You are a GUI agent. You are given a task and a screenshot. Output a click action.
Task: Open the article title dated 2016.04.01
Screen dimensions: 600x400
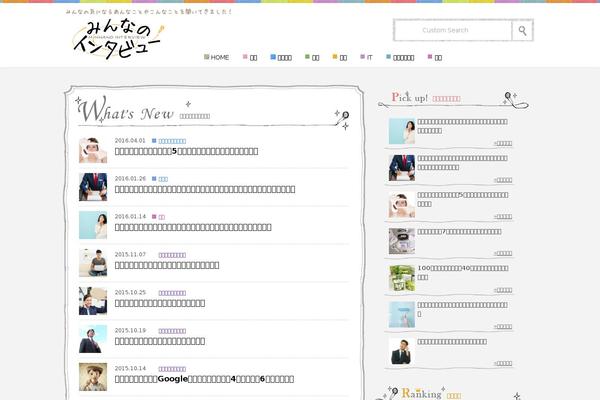pyautogui.click(x=186, y=151)
